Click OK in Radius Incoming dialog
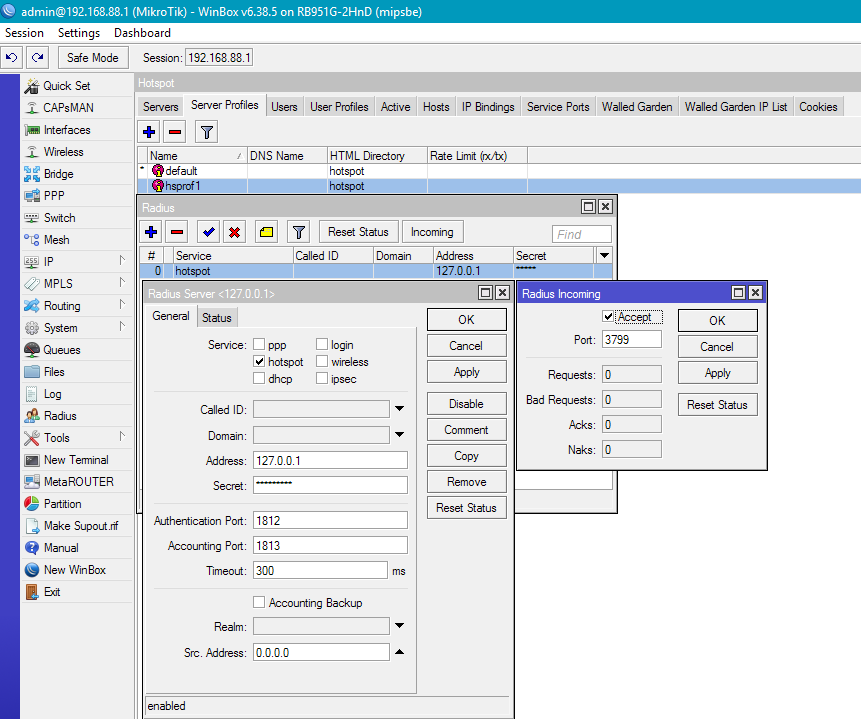This screenshot has width=861, height=719. (x=717, y=320)
